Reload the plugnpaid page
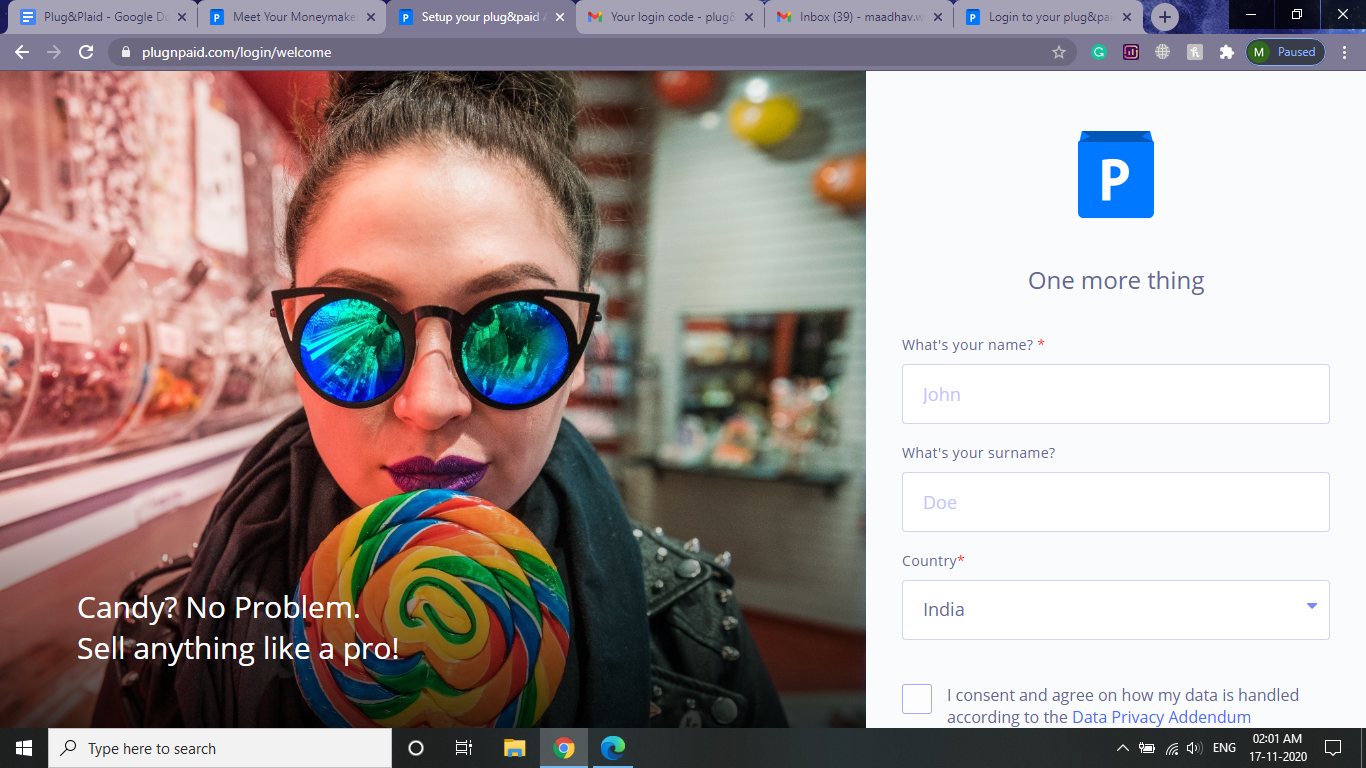 coord(86,52)
